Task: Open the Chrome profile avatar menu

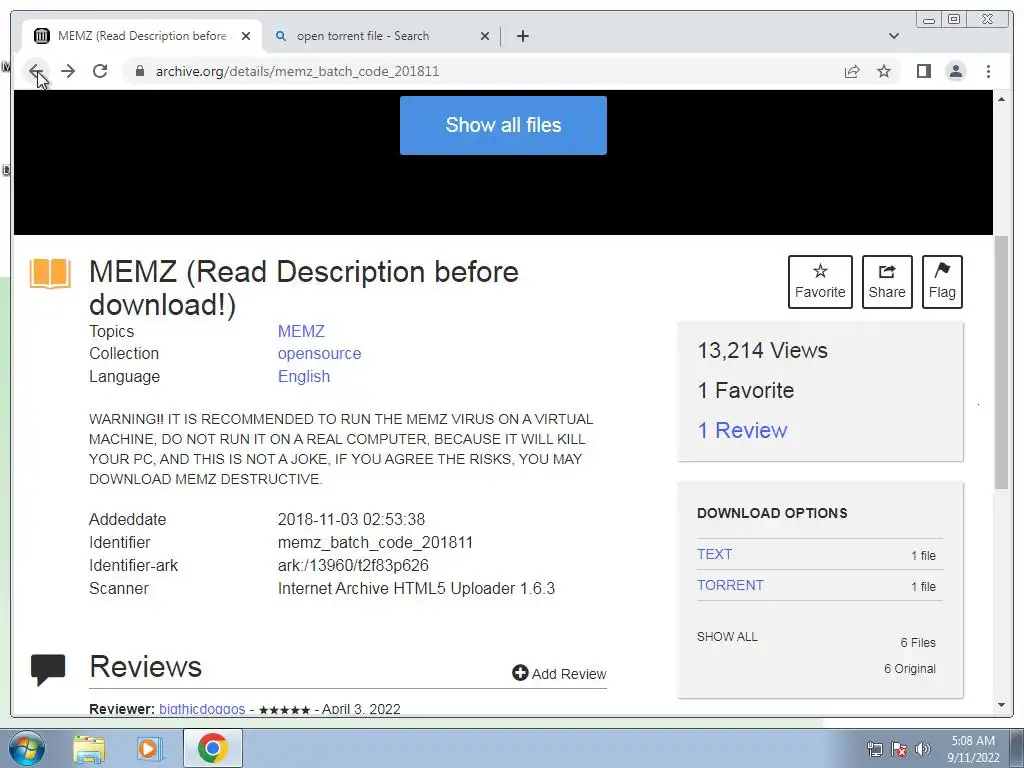Action: pyautogui.click(x=955, y=71)
